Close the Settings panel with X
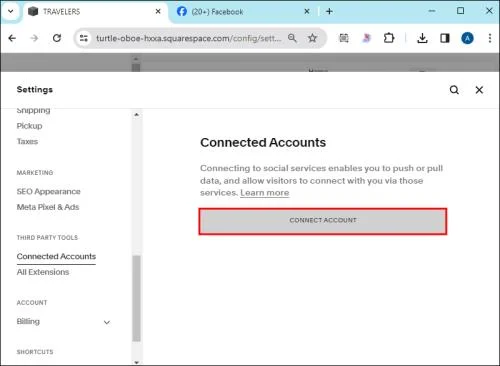This screenshot has width=500, height=366. point(479,90)
